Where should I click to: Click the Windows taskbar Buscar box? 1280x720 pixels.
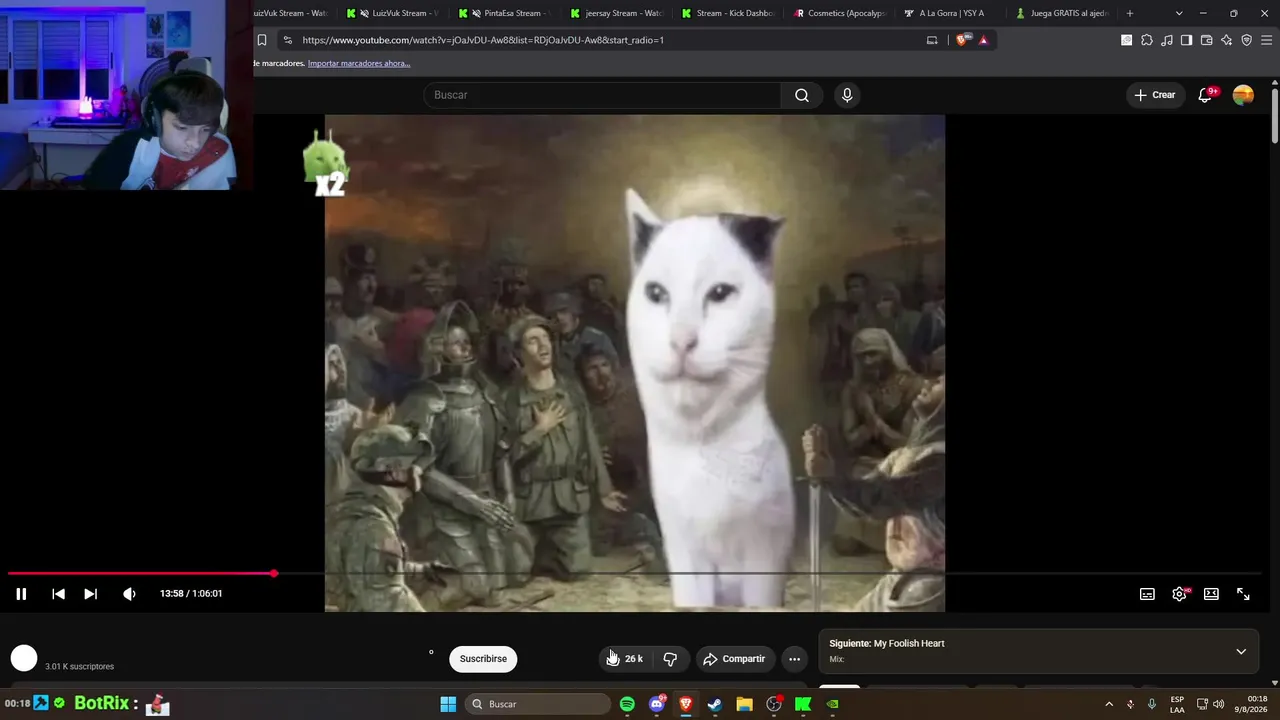(x=538, y=704)
